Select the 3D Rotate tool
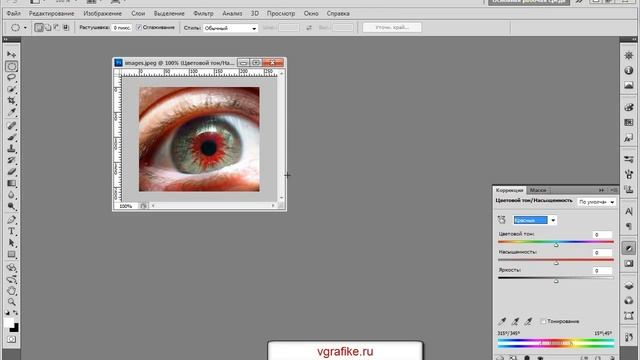The image size is (640, 360). click(x=11, y=268)
